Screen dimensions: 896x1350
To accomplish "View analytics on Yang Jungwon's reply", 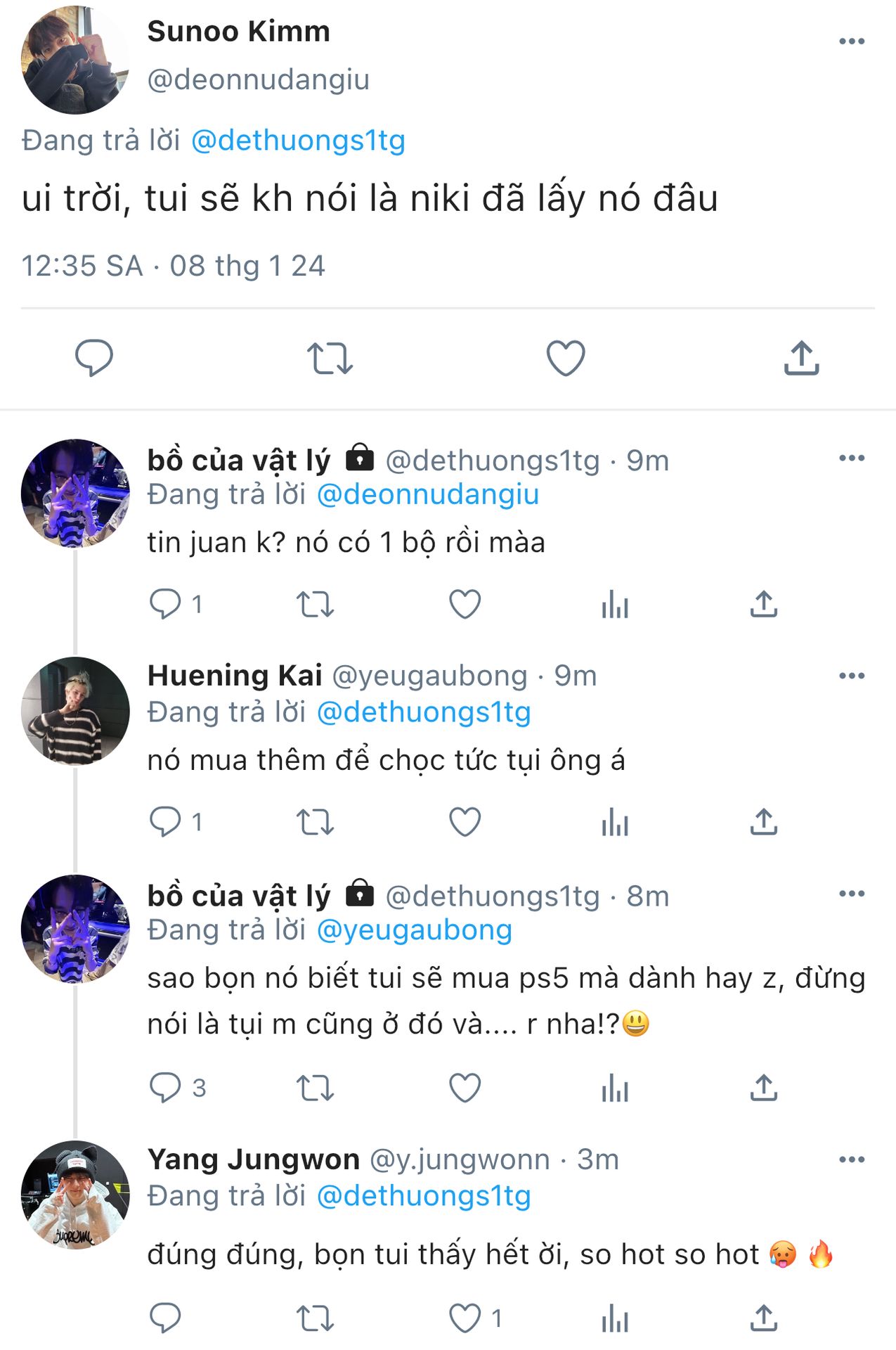I will [x=615, y=1318].
